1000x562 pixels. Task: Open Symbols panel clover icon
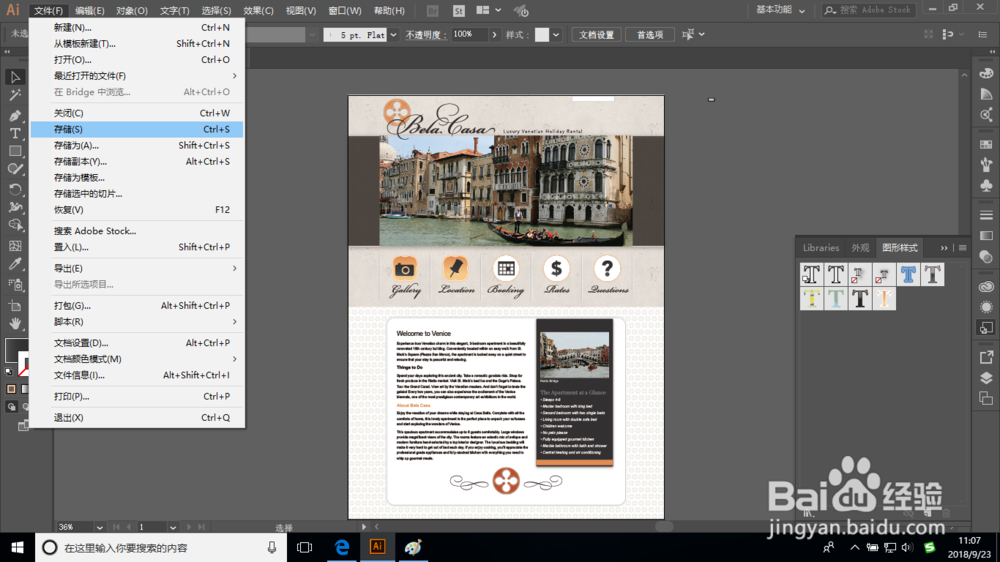coord(986,186)
